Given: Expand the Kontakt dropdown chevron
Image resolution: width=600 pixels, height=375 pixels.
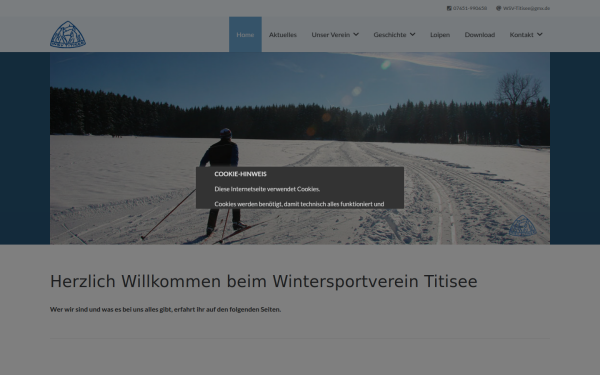Looking at the screenshot, I should 540,34.
